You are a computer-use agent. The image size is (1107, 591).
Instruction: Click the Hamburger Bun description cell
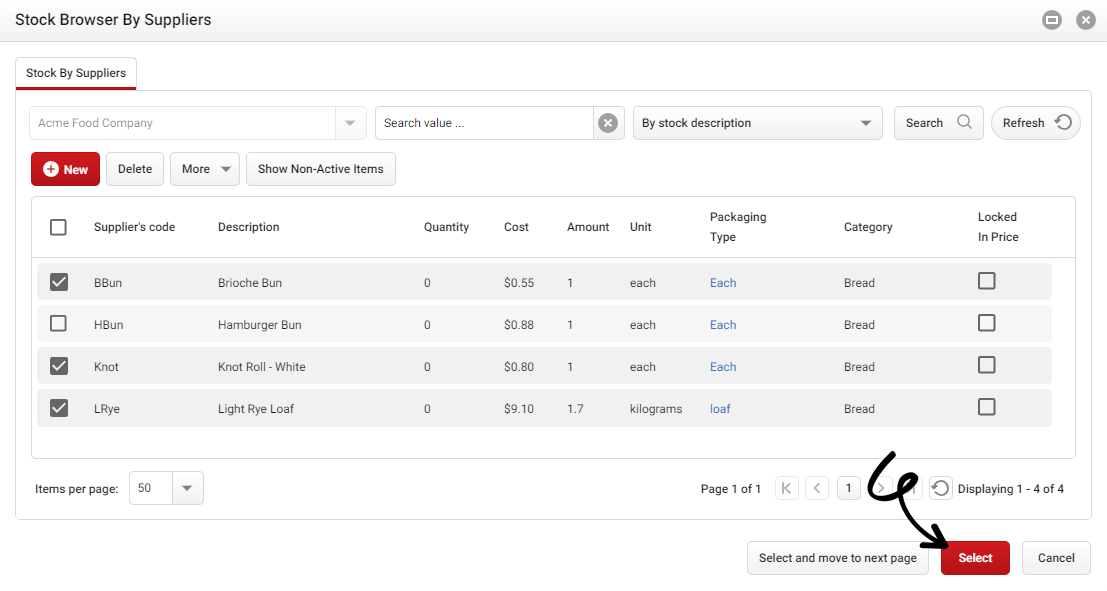(260, 325)
